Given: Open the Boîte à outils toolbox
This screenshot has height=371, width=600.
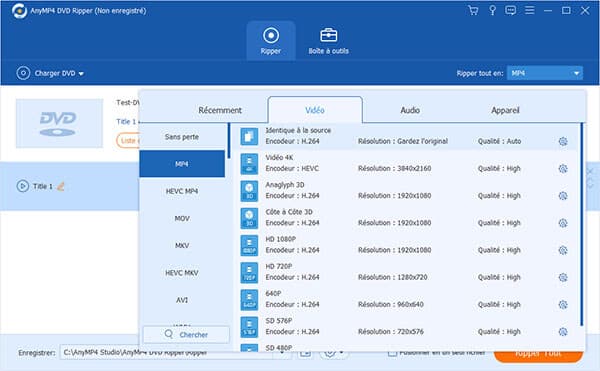Looking at the screenshot, I should 328,41.
